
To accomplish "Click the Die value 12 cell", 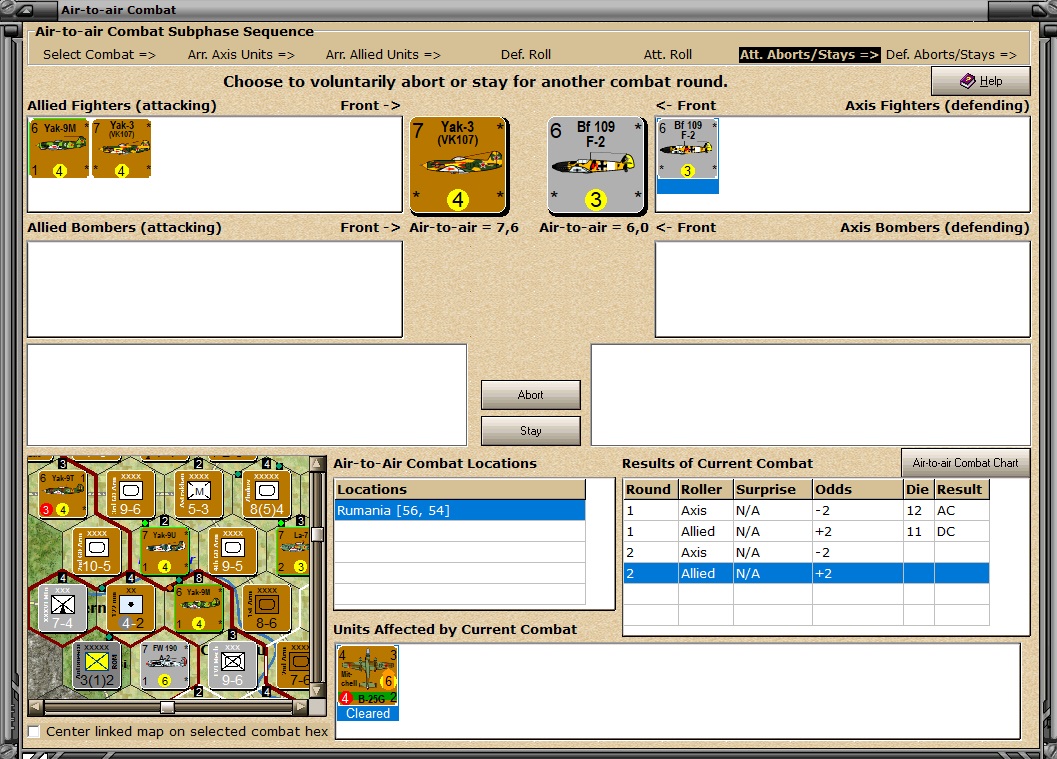I will coord(919,510).
